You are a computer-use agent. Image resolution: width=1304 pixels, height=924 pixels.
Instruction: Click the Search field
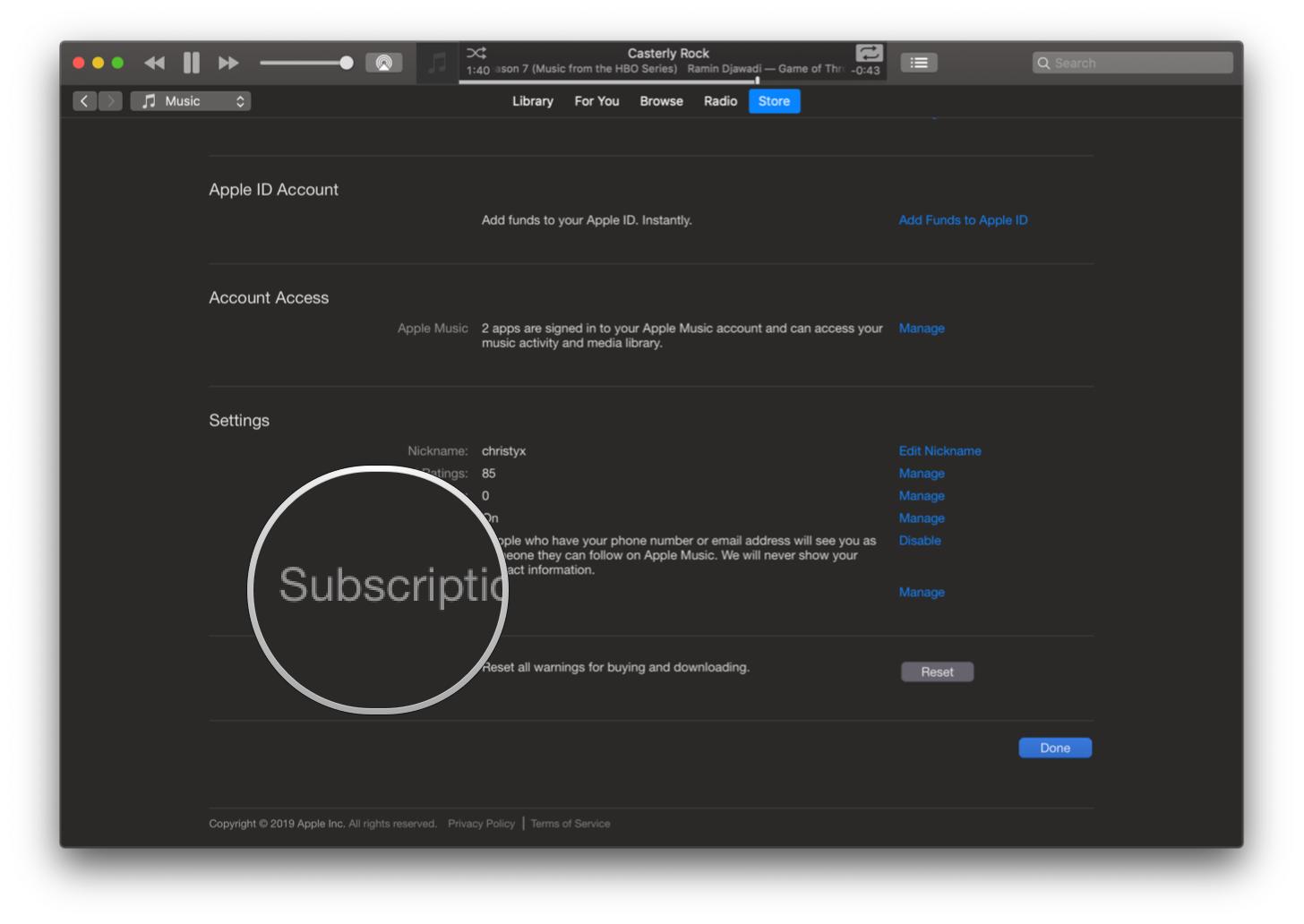point(1133,63)
